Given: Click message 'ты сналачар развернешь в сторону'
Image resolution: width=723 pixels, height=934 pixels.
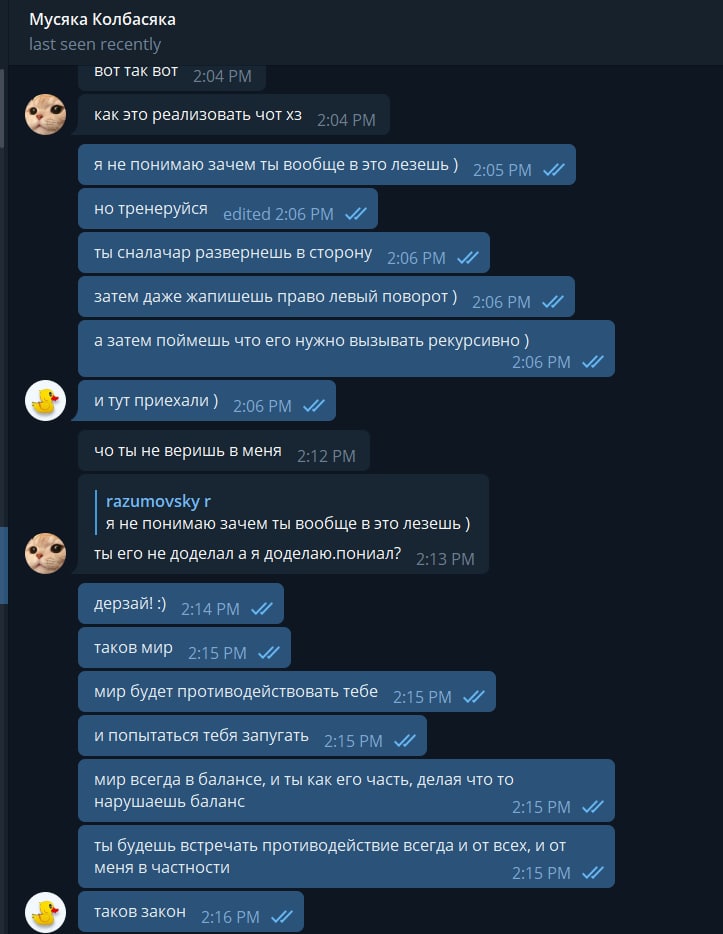Looking at the screenshot, I should tap(283, 253).
